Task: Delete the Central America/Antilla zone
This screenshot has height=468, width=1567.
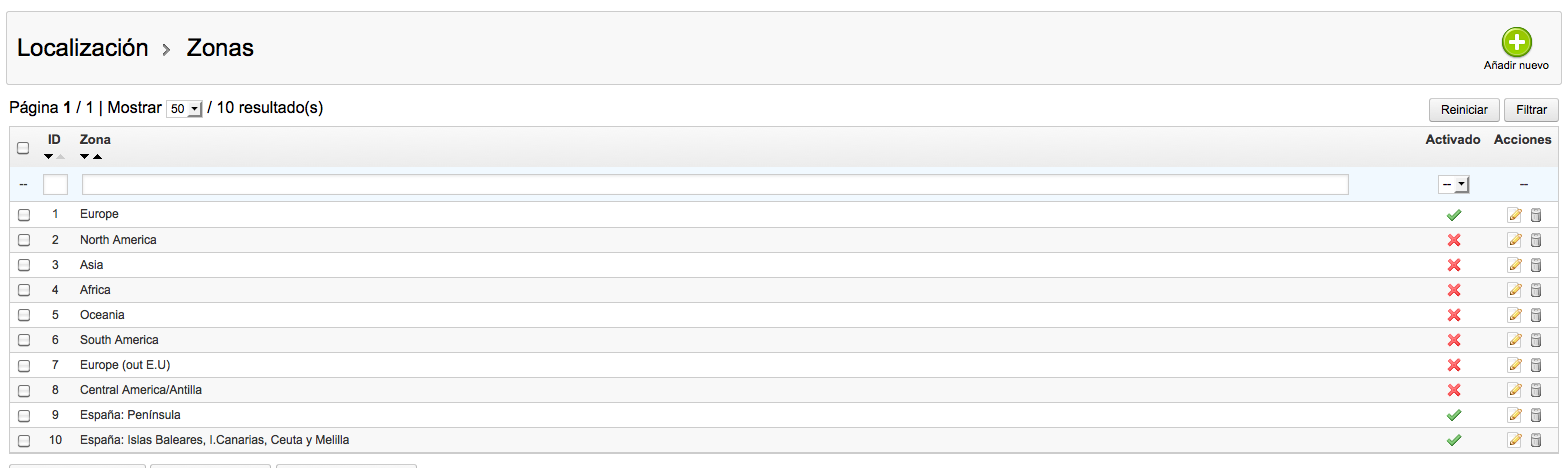Action: point(1536,390)
